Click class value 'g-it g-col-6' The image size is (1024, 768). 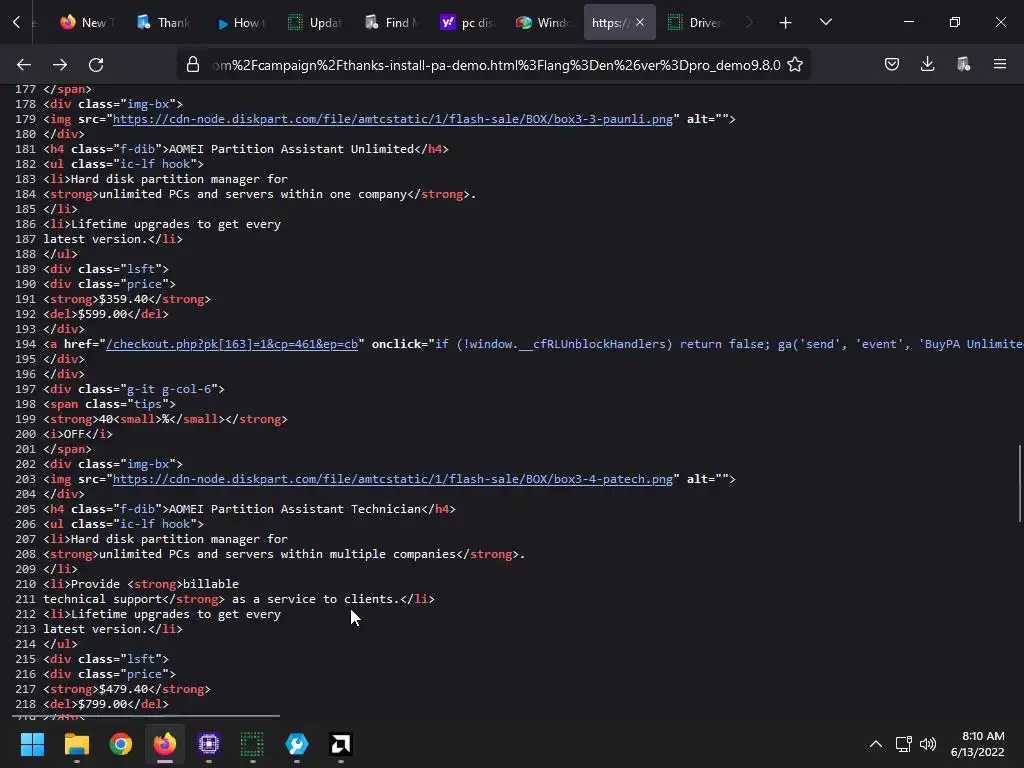[169, 389]
